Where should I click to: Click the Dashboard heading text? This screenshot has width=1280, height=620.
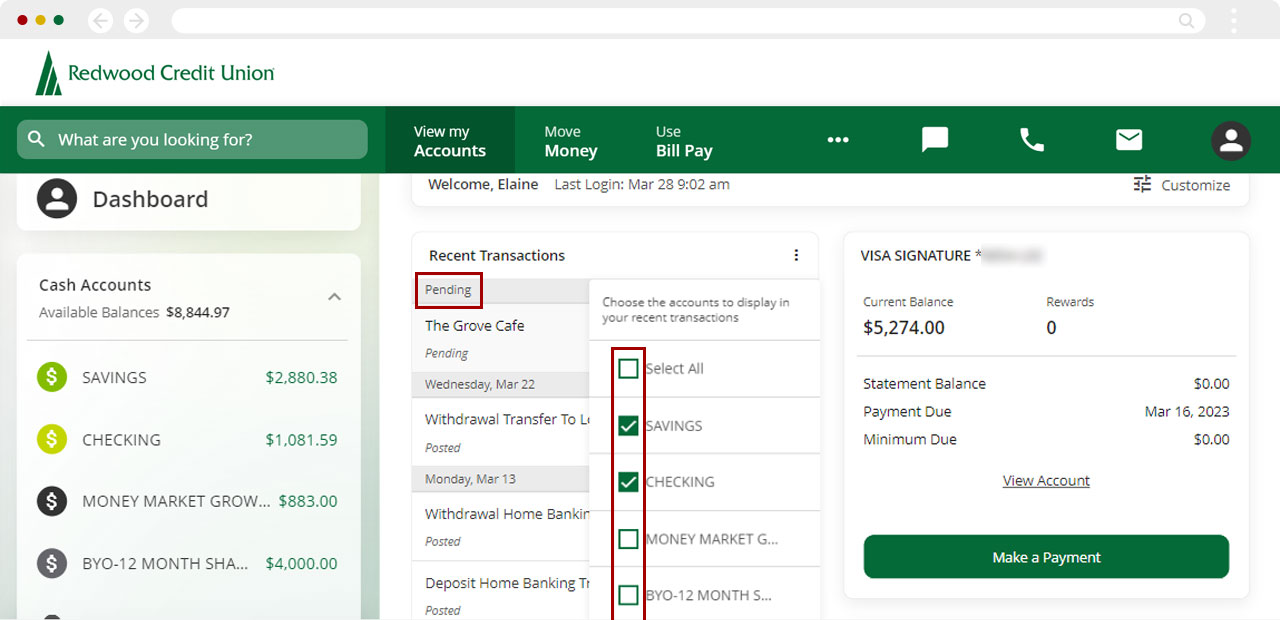pos(150,199)
